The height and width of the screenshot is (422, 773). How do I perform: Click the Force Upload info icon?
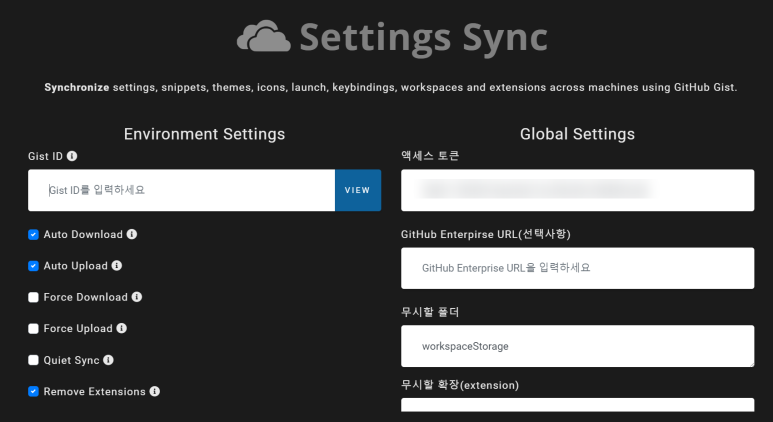[x=122, y=328]
